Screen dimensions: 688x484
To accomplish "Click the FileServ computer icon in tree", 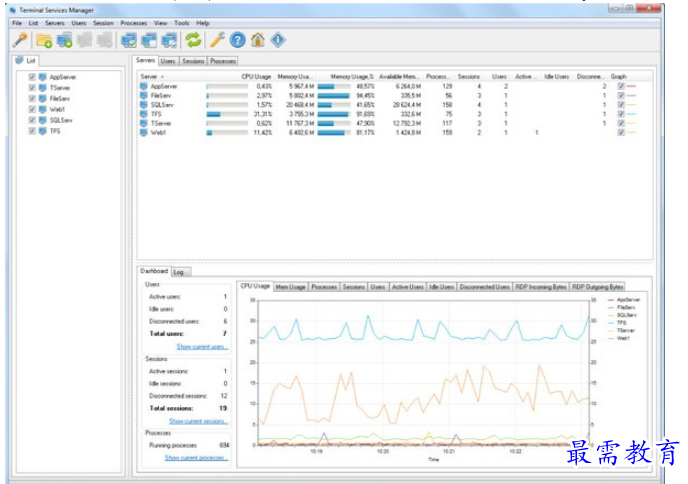I will coord(43,98).
